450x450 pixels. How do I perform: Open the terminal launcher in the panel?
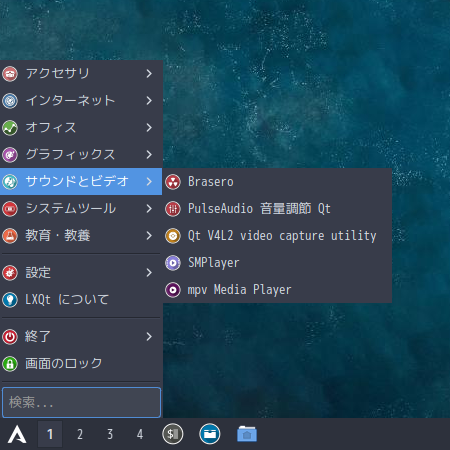click(173, 434)
